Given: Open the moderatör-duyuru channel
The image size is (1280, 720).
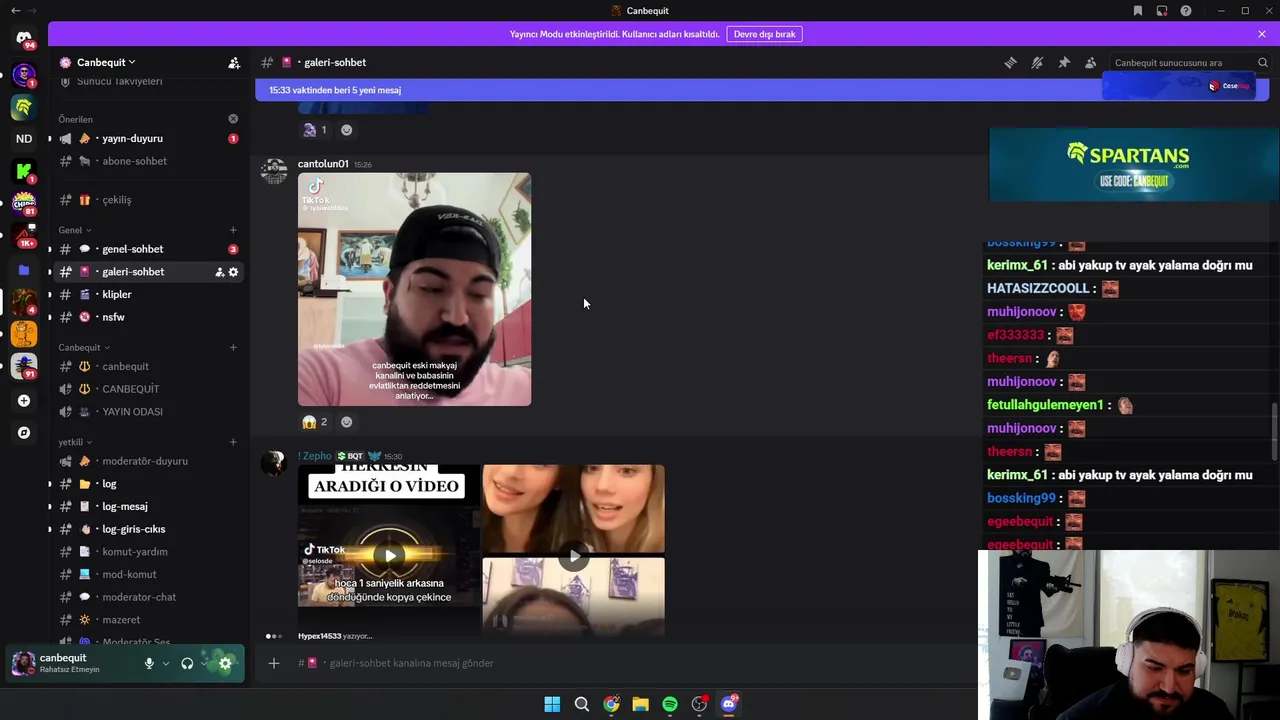Looking at the screenshot, I should tap(148, 461).
